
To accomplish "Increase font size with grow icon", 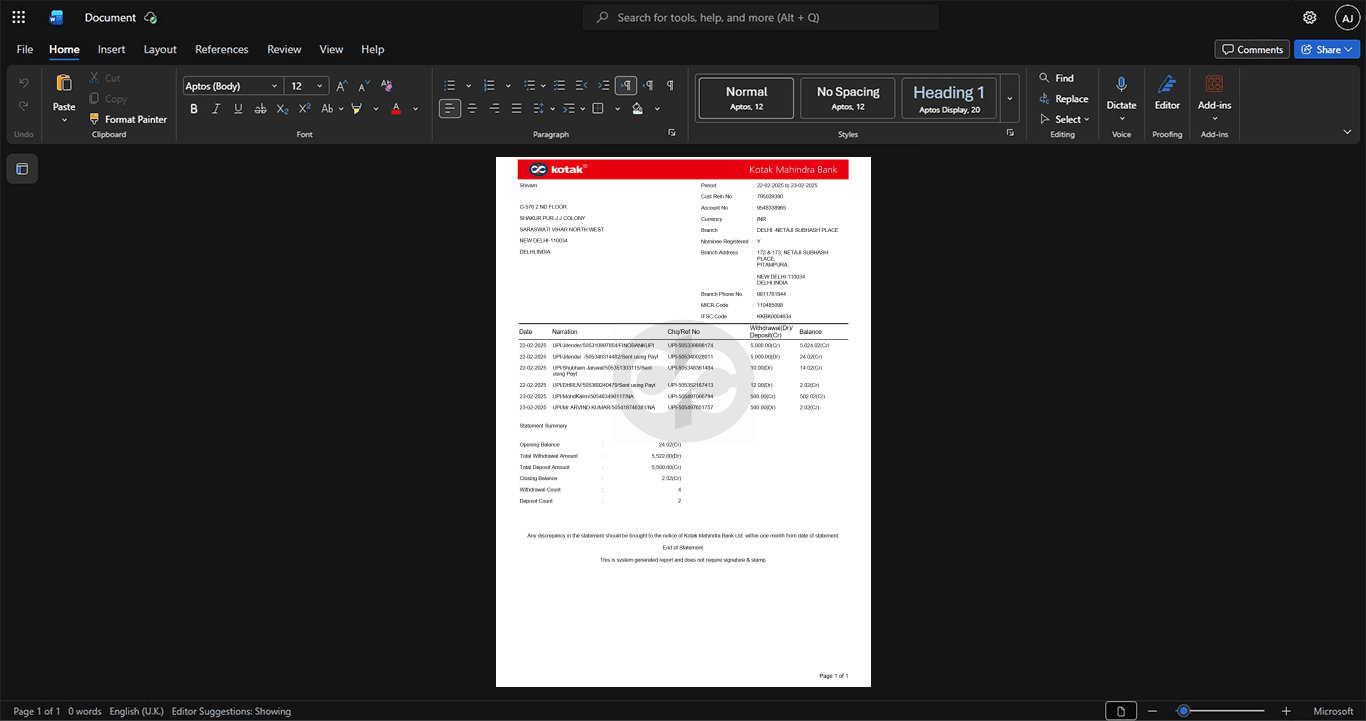I will pyautogui.click(x=343, y=86).
